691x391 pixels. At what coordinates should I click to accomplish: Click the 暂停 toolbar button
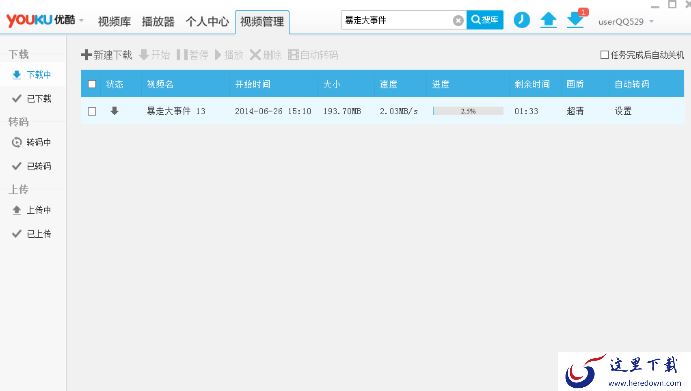192,55
